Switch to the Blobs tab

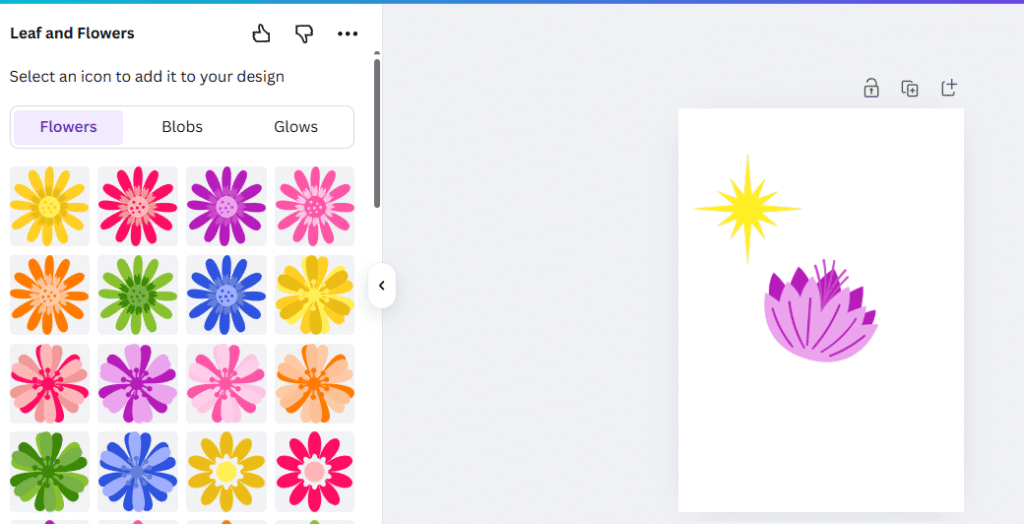(x=182, y=127)
